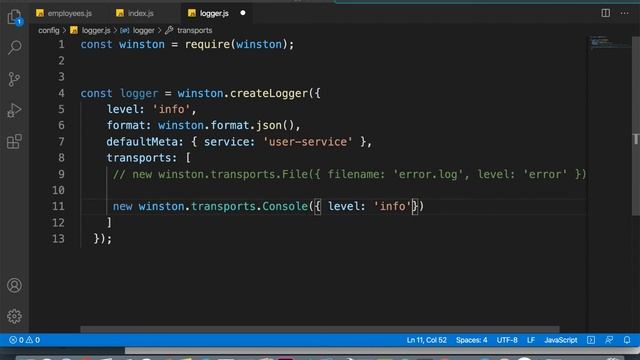The image size is (640, 360).
Task: Click the horizontal scrollbar under the editor
Action: click(320, 329)
